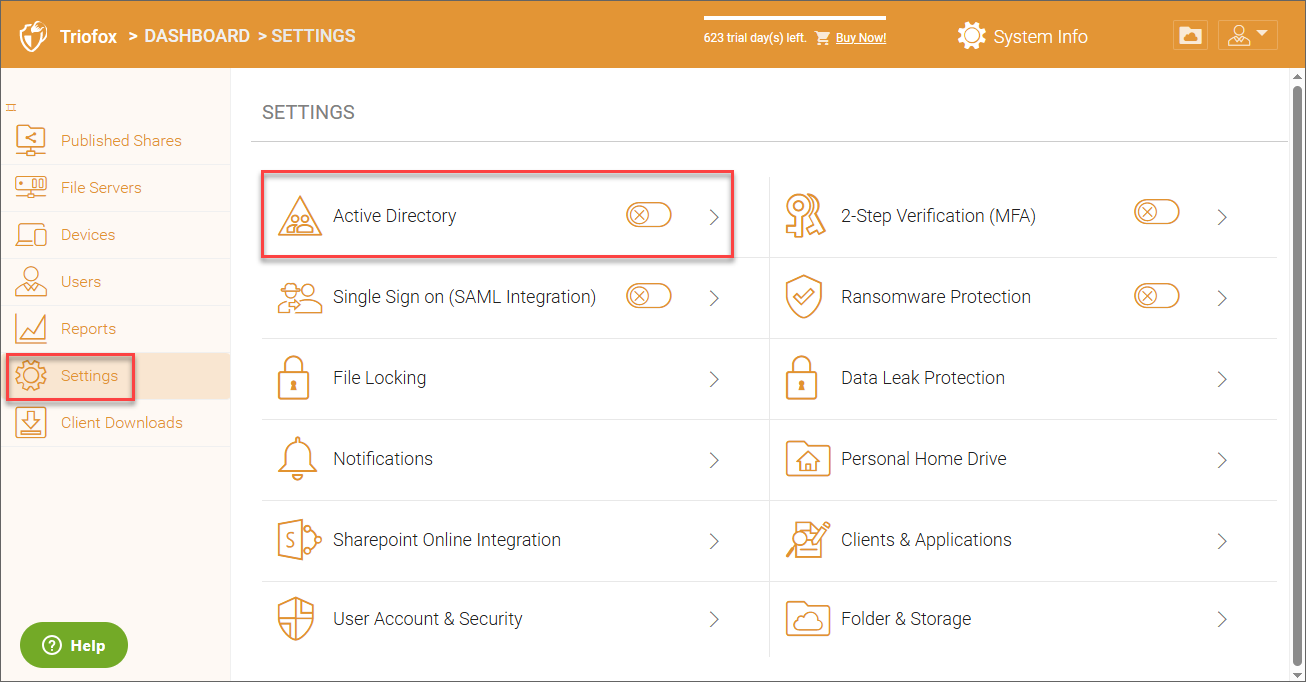1306x682 pixels.
Task: Expand File Locking chevron
Action: click(x=714, y=379)
